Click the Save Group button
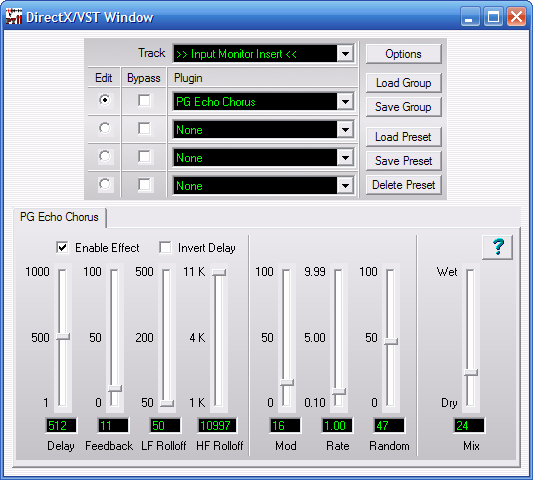 [403, 107]
